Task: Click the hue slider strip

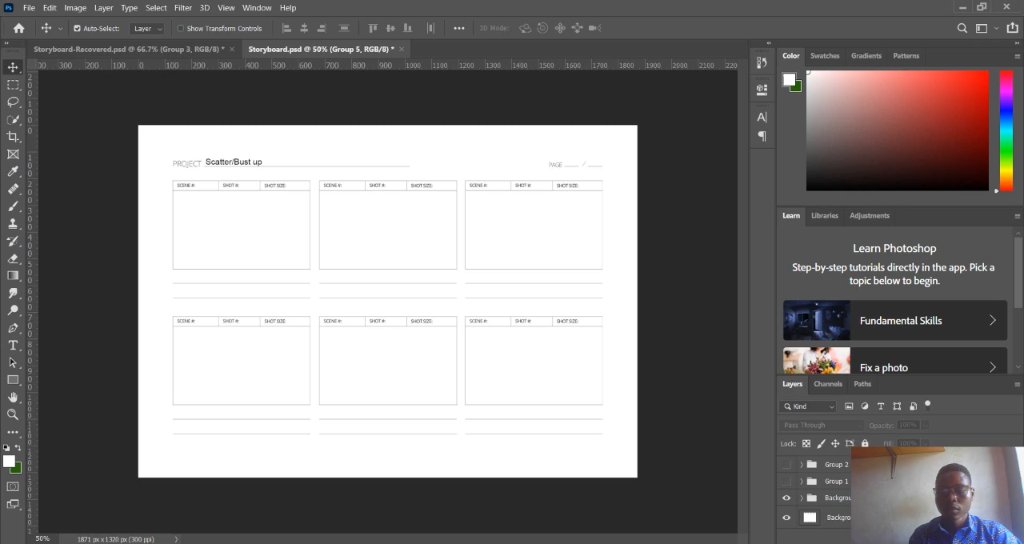Action: pyautogui.click(x=1006, y=131)
